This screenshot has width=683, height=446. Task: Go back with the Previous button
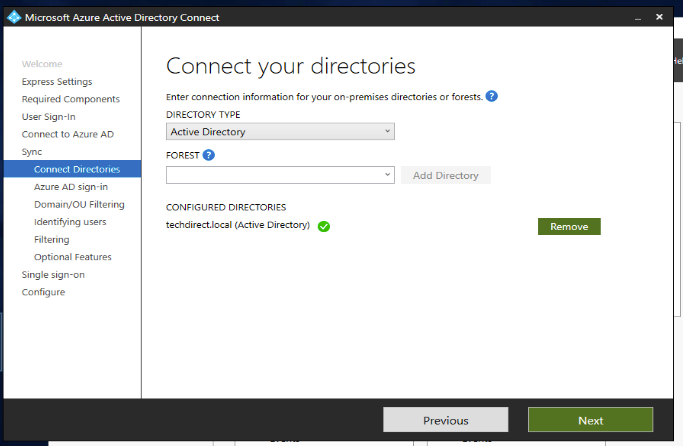(x=446, y=420)
